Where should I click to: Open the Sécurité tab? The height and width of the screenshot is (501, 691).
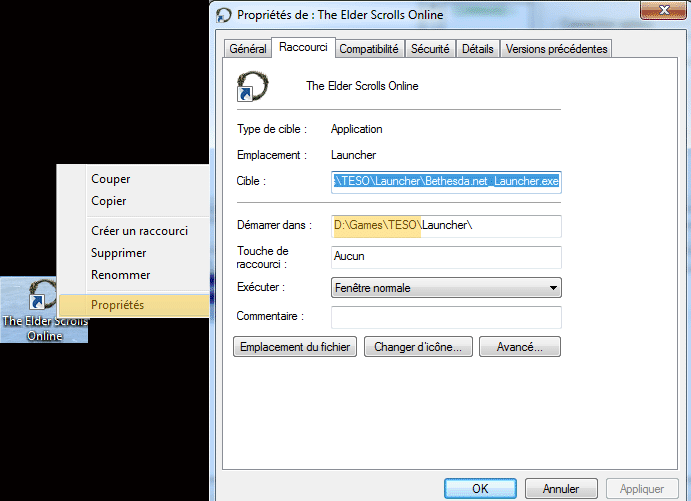point(430,48)
